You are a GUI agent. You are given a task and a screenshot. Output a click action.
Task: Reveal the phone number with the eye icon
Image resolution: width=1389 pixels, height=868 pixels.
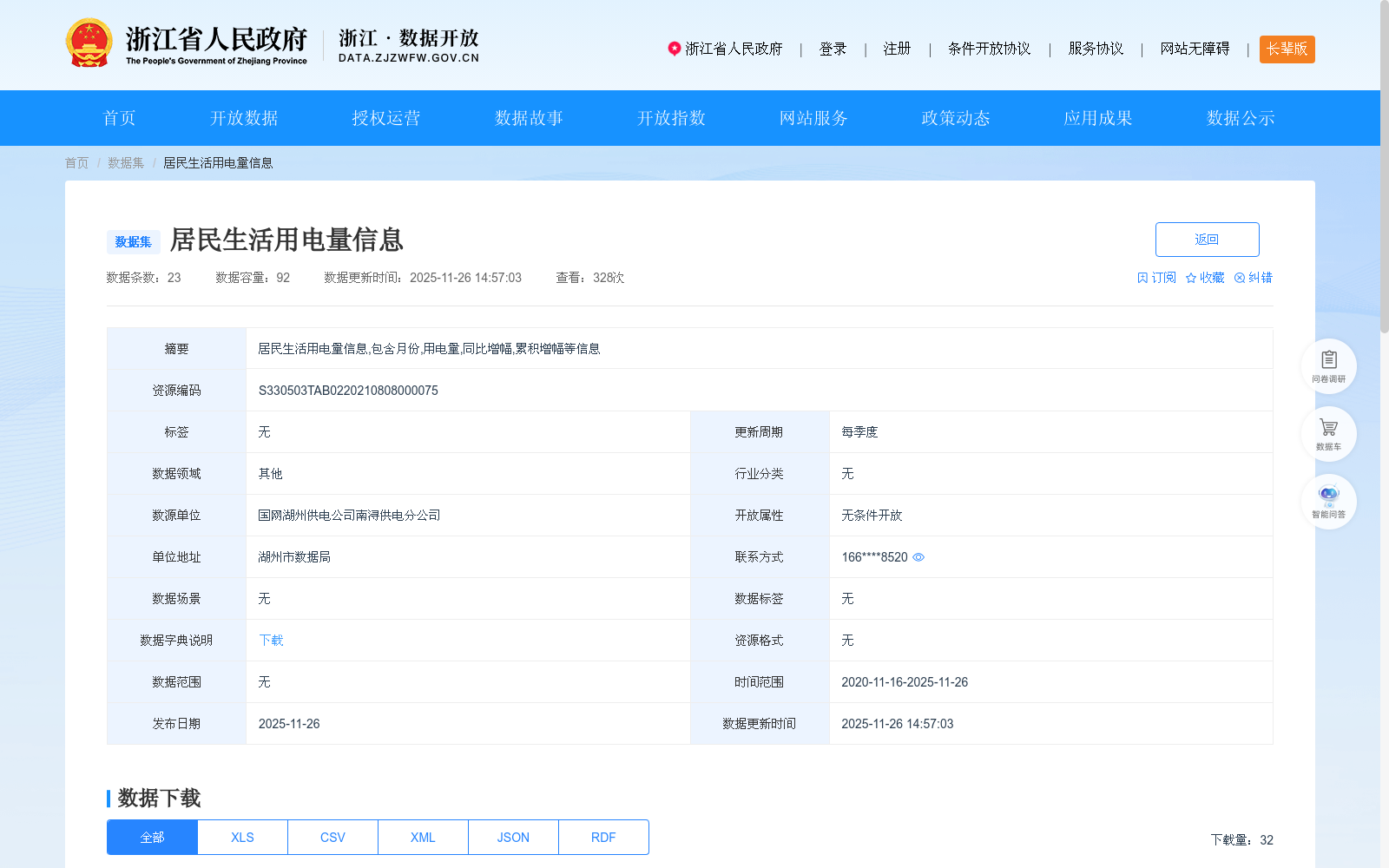click(918, 557)
